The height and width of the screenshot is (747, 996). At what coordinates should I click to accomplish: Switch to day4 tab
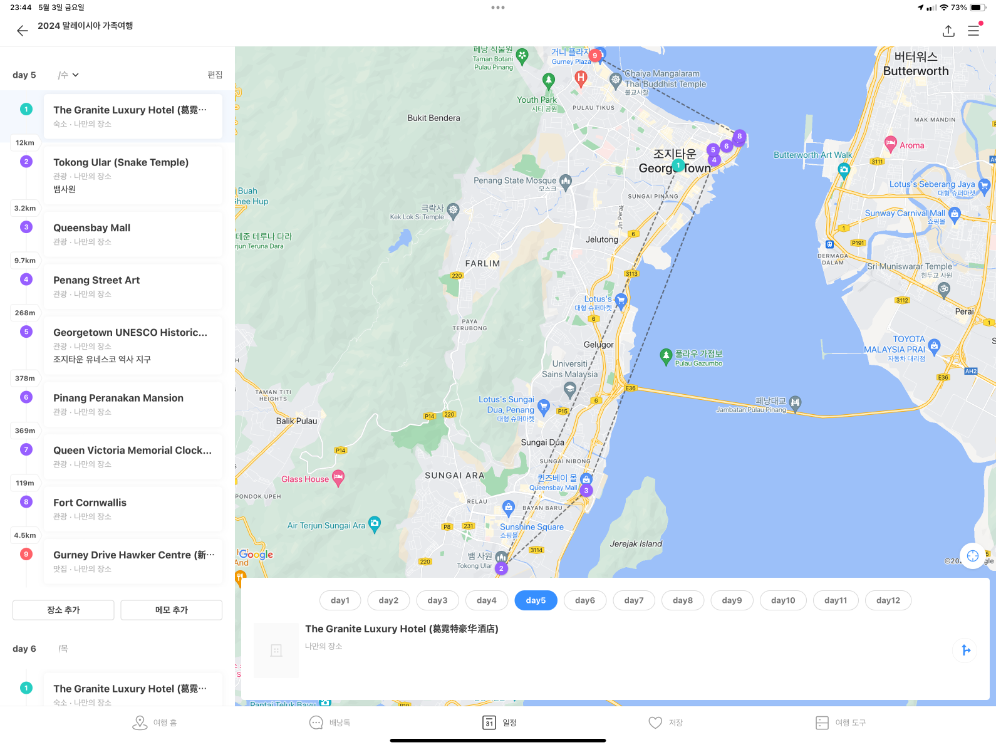(x=487, y=600)
